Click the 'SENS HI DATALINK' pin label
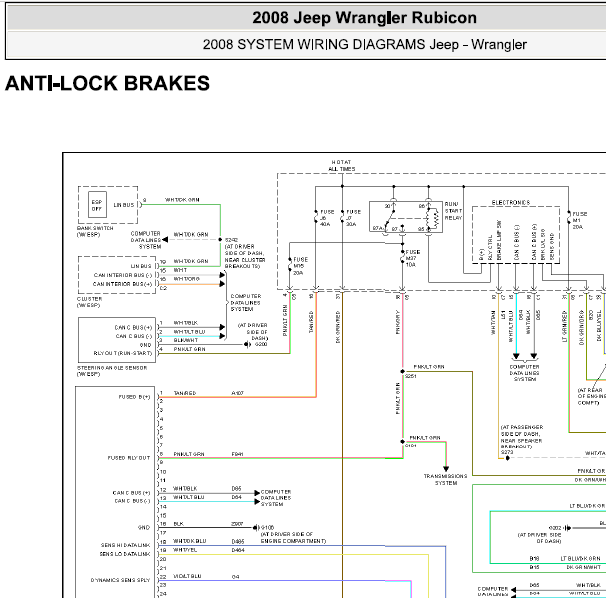 125,545
